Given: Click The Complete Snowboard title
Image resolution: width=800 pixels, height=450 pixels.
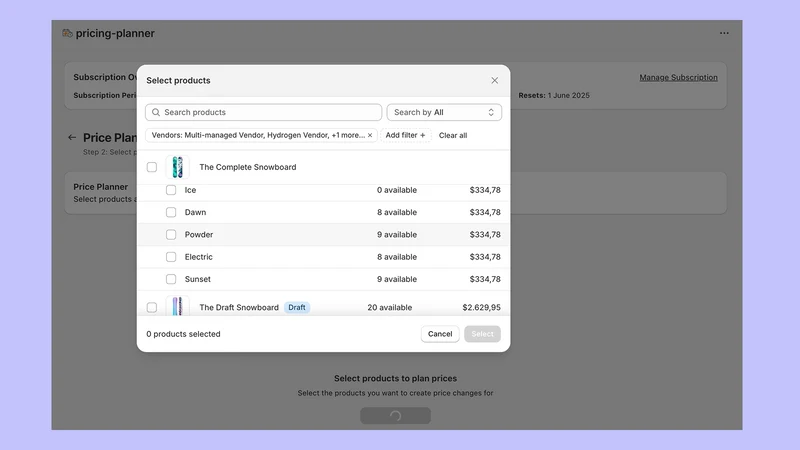Looking at the screenshot, I should tap(247, 167).
